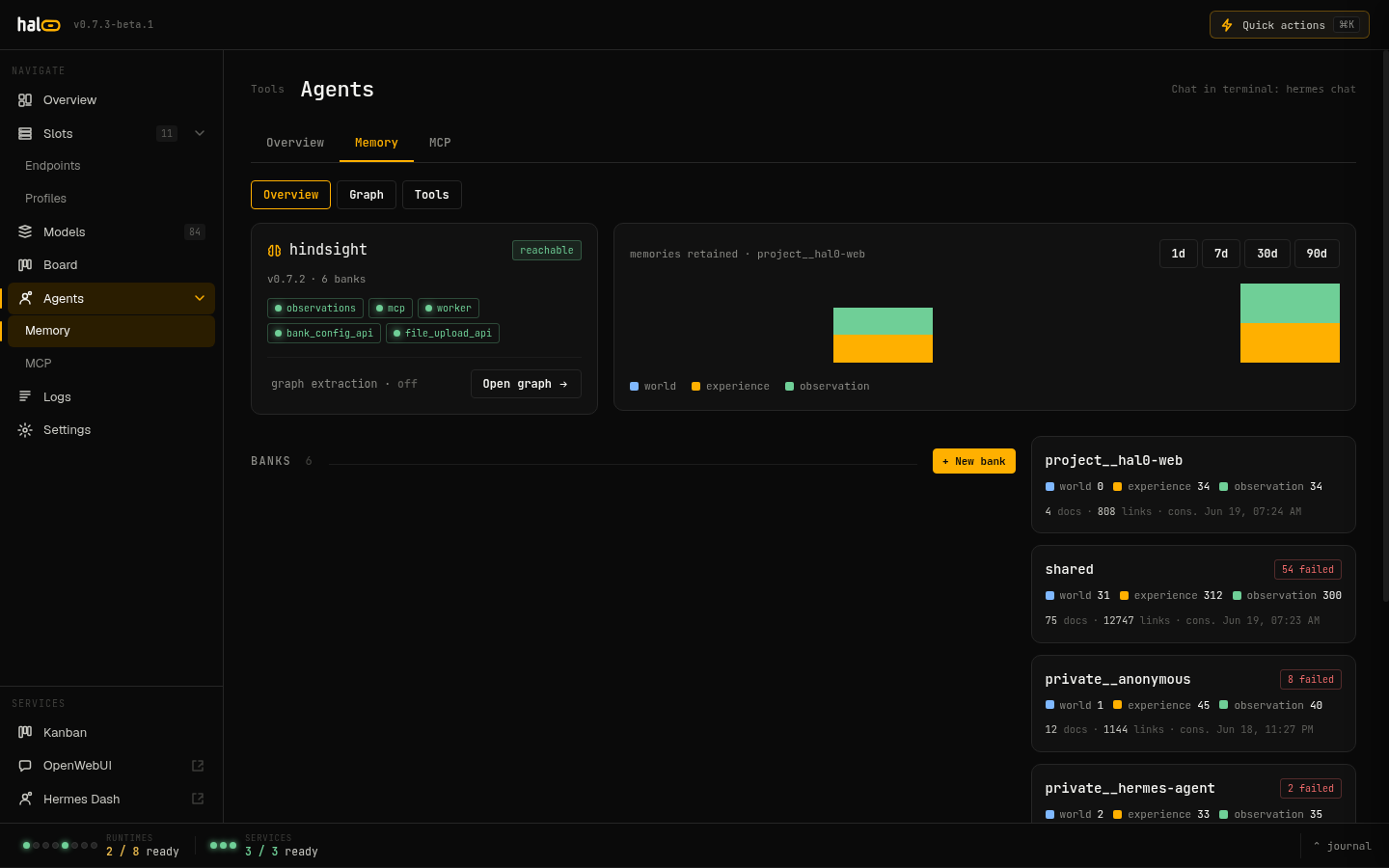Click the hindsight brain icon
The height and width of the screenshot is (868, 1389).
point(274,250)
